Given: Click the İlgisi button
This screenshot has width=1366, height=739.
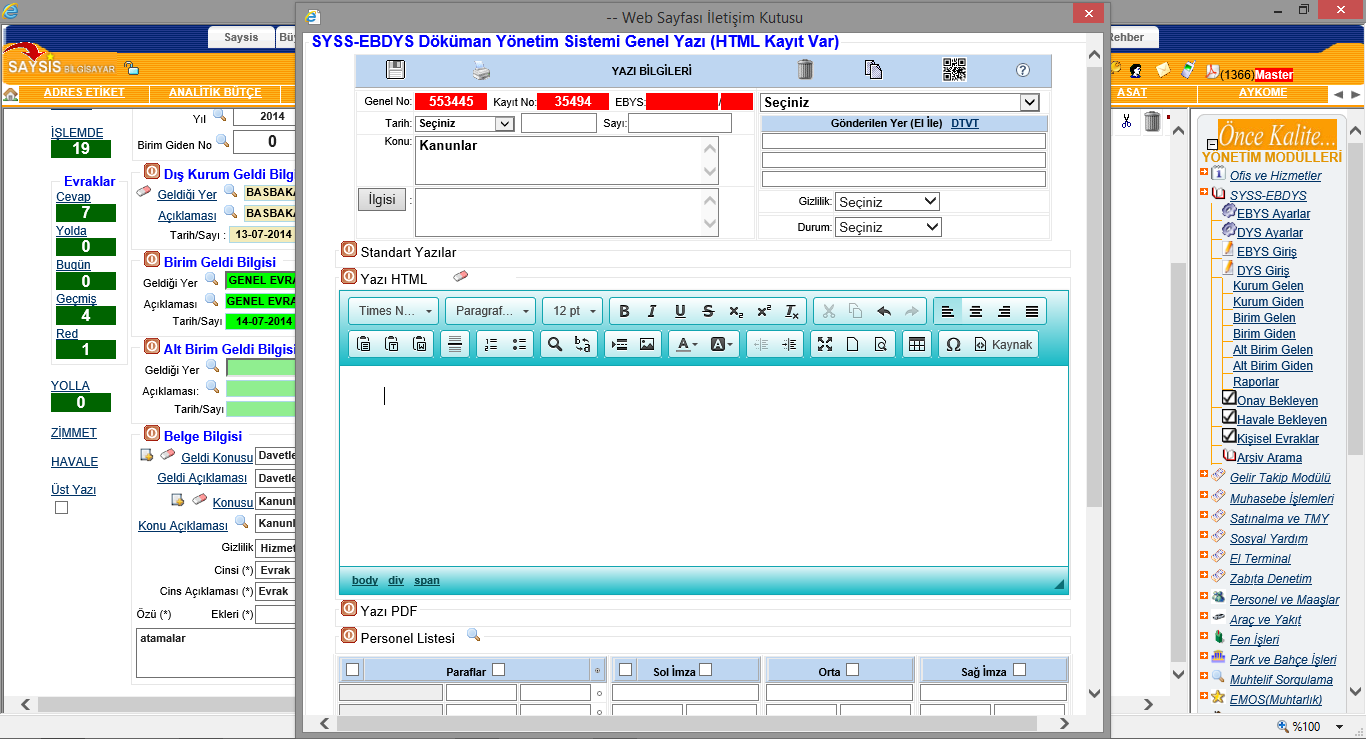Looking at the screenshot, I should tap(382, 199).
